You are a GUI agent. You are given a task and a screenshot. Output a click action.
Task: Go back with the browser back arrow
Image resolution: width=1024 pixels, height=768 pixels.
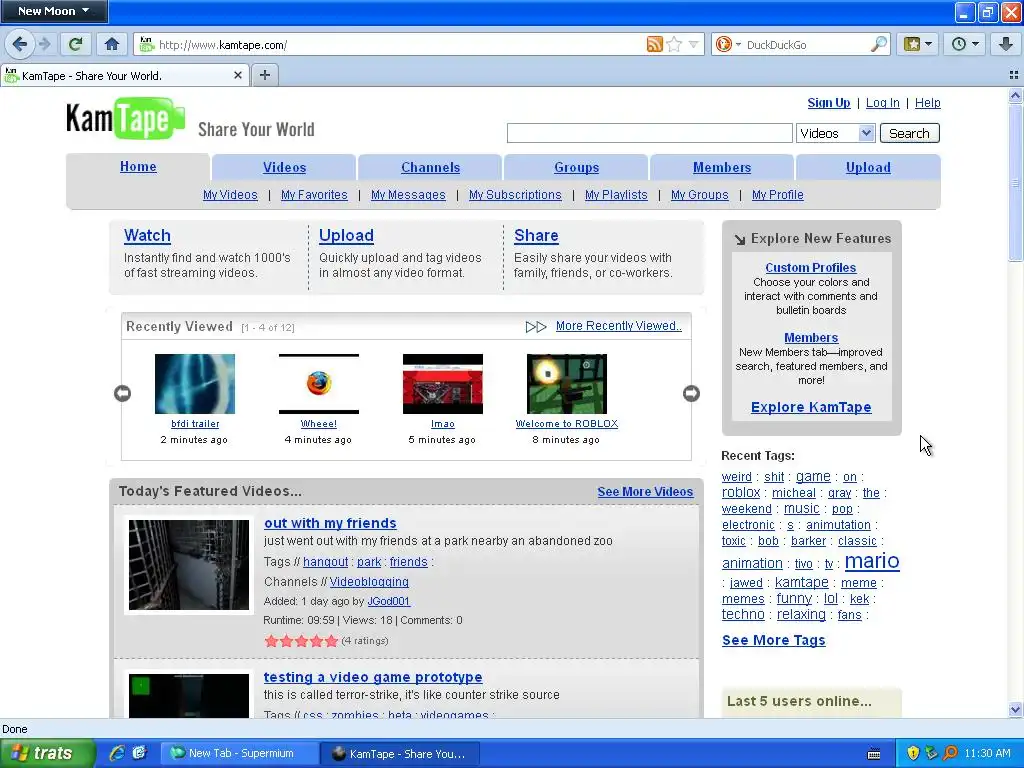[20, 44]
